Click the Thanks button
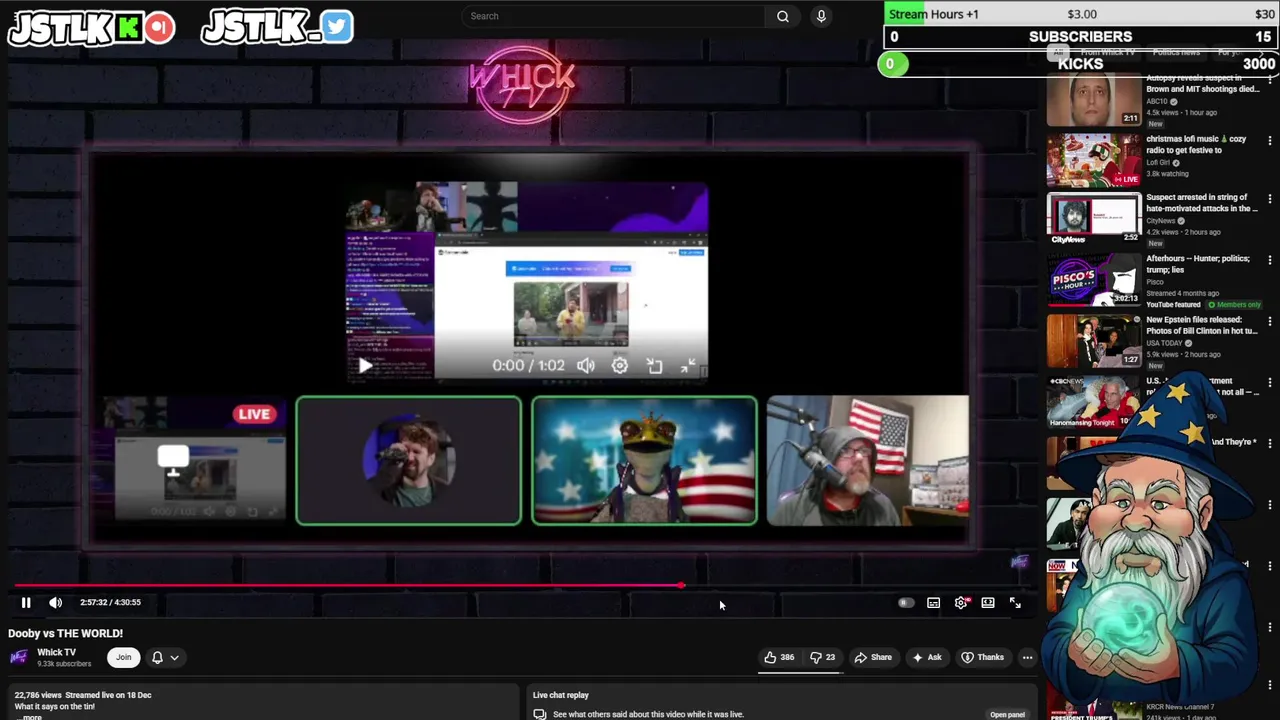 982,657
